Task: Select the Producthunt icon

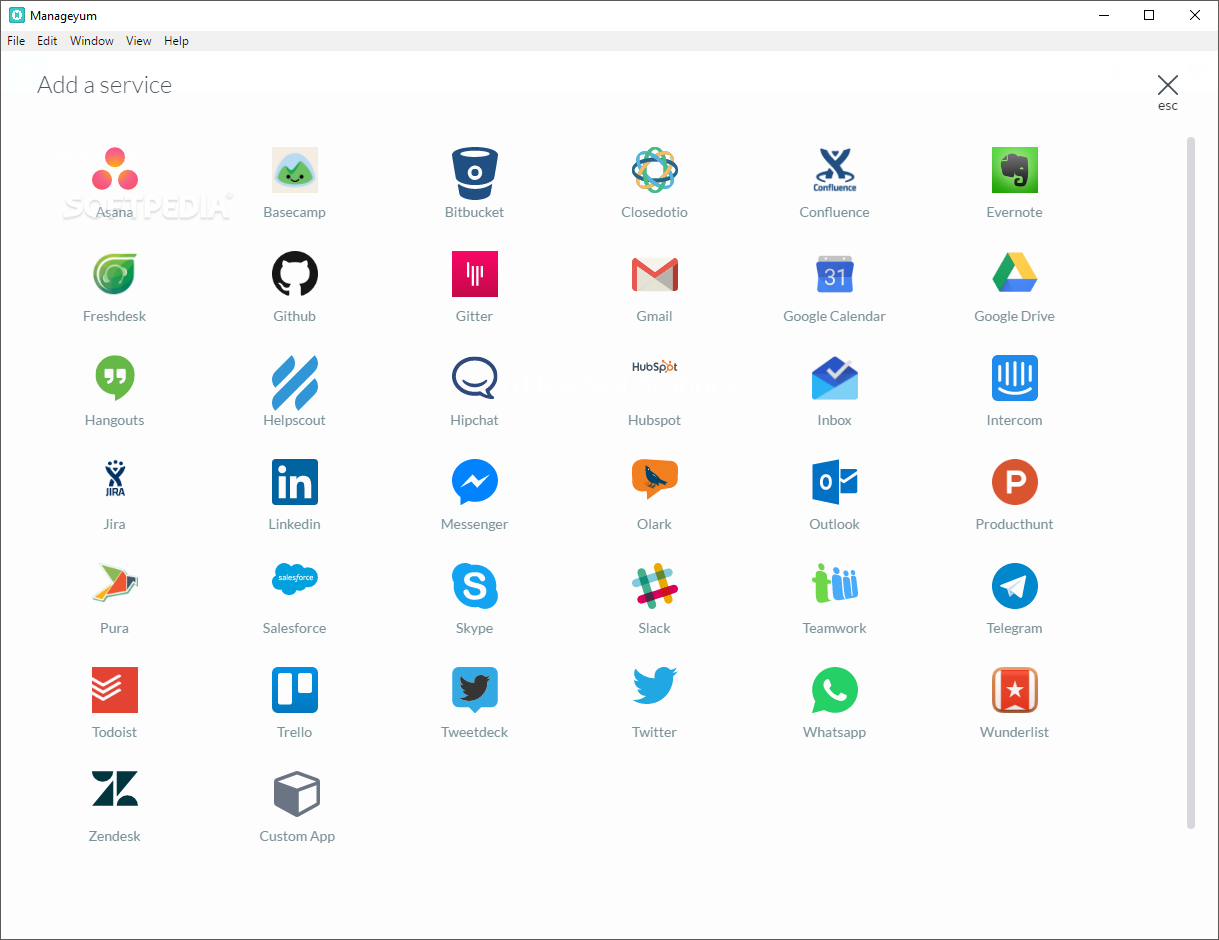Action: pos(1015,482)
